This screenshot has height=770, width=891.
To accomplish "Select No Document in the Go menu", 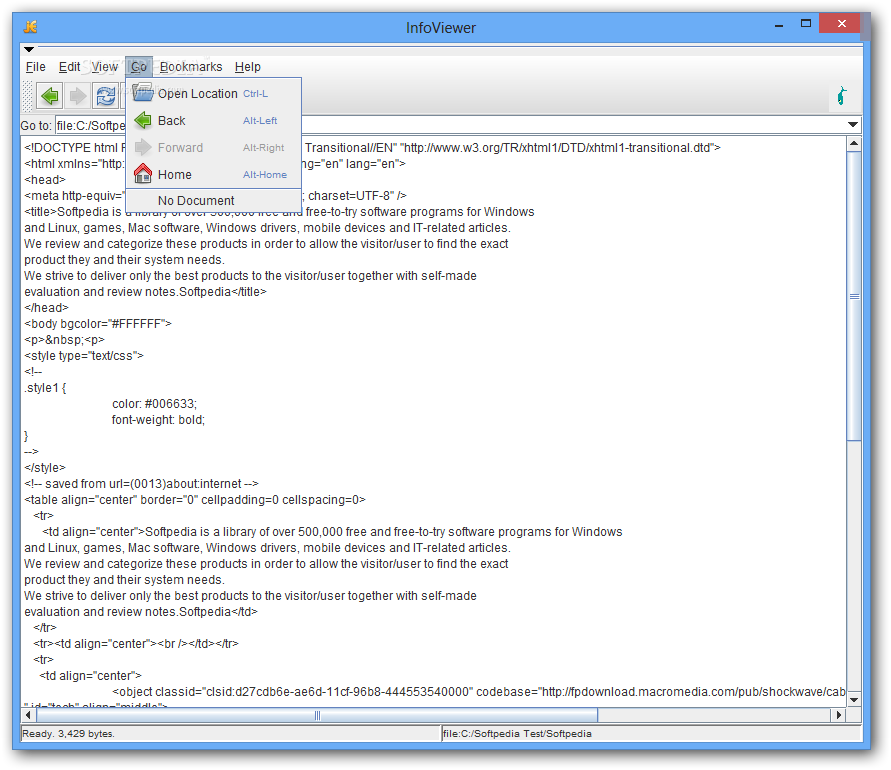I will click(213, 201).
